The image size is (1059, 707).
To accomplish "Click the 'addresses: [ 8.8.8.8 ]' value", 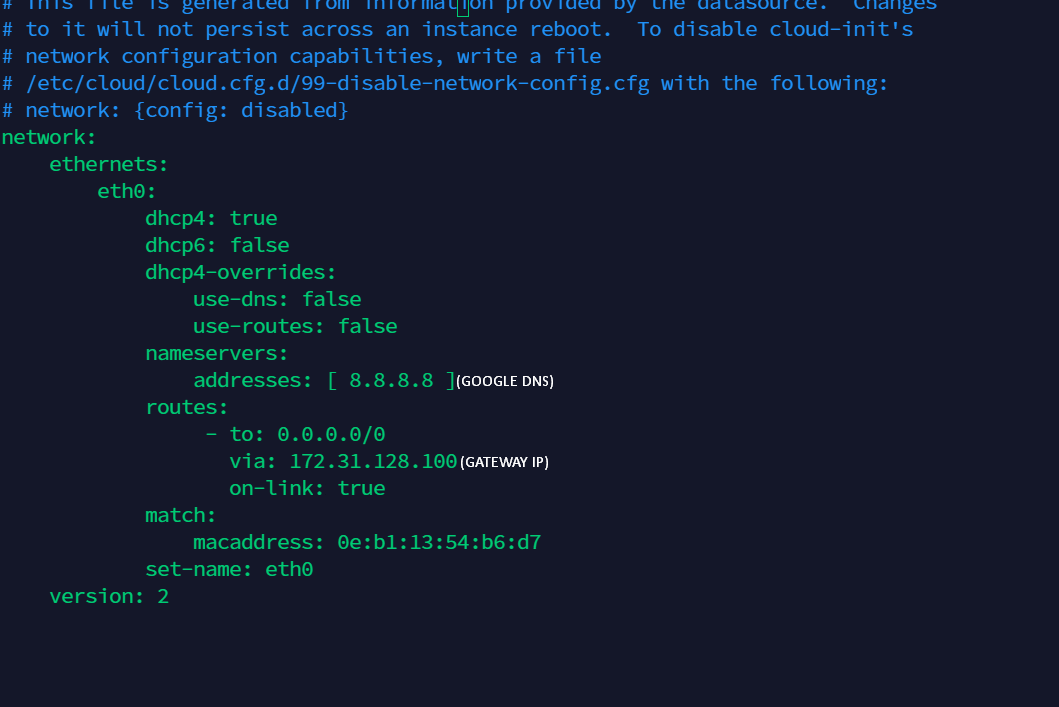I will coord(324,380).
